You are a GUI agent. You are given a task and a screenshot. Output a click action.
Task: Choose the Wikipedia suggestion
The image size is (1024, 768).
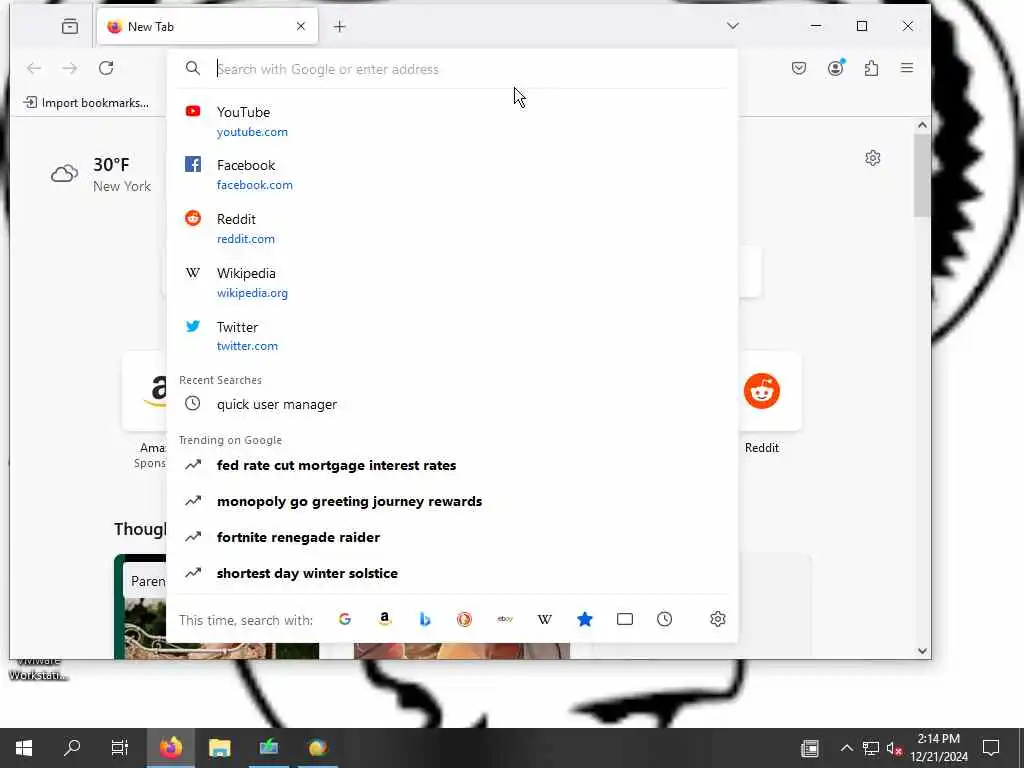click(x=452, y=282)
